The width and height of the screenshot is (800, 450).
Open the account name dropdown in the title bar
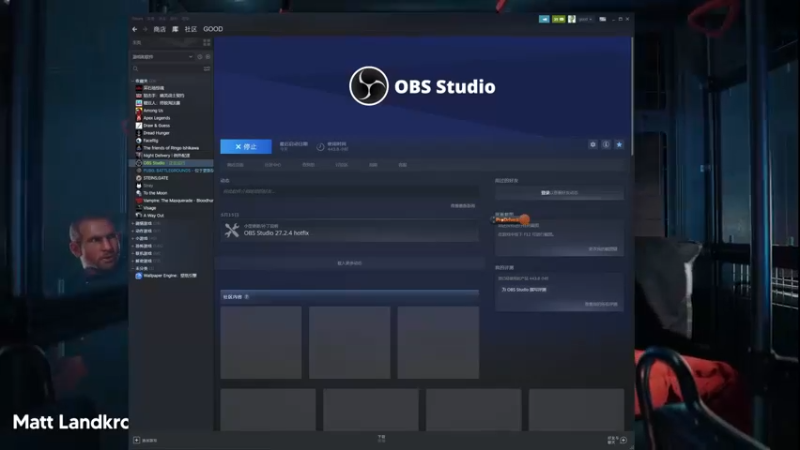click(x=585, y=19)
